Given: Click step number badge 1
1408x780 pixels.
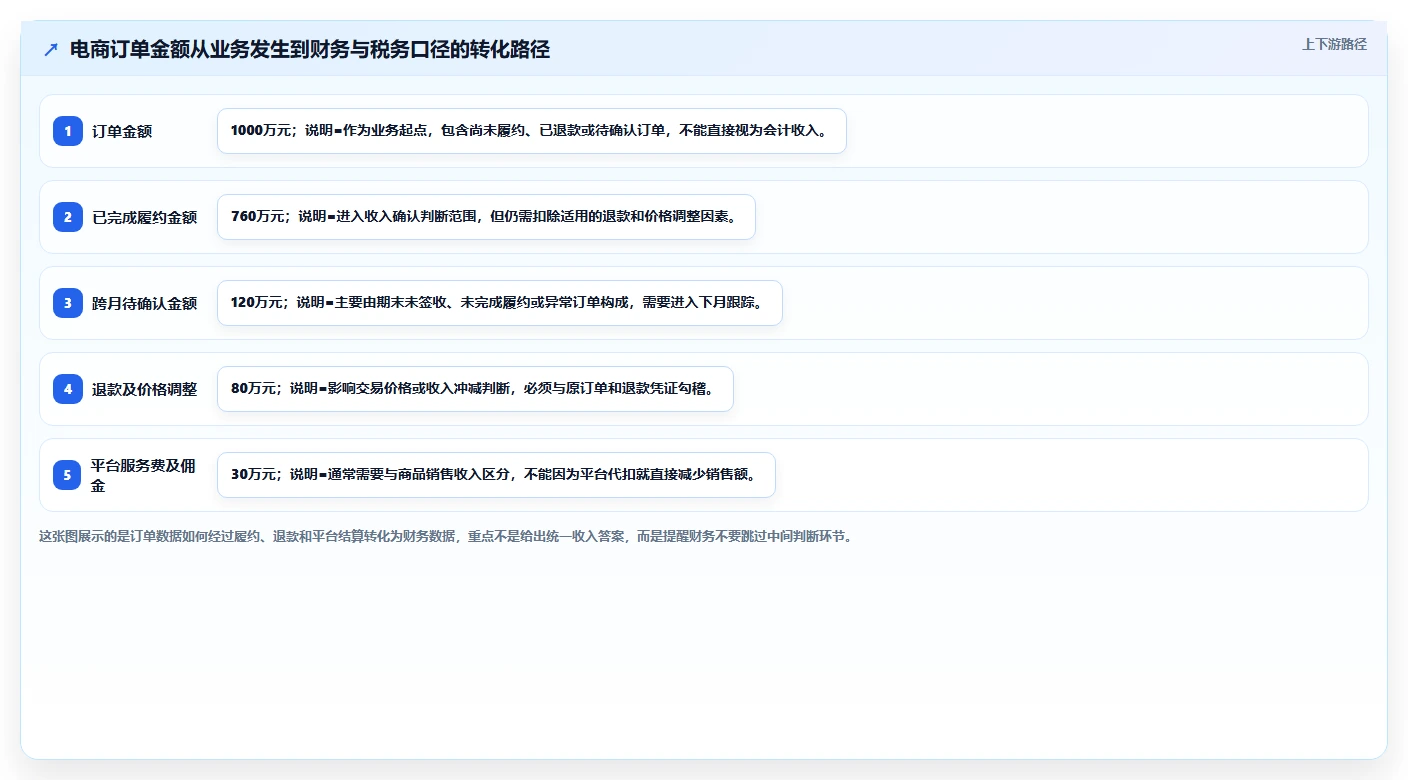Looking at the screenshot, I should 68,131.
